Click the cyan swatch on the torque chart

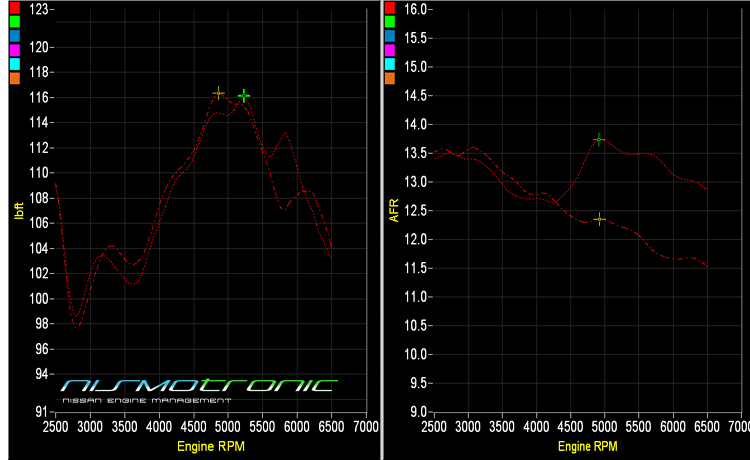click(14, 64)
